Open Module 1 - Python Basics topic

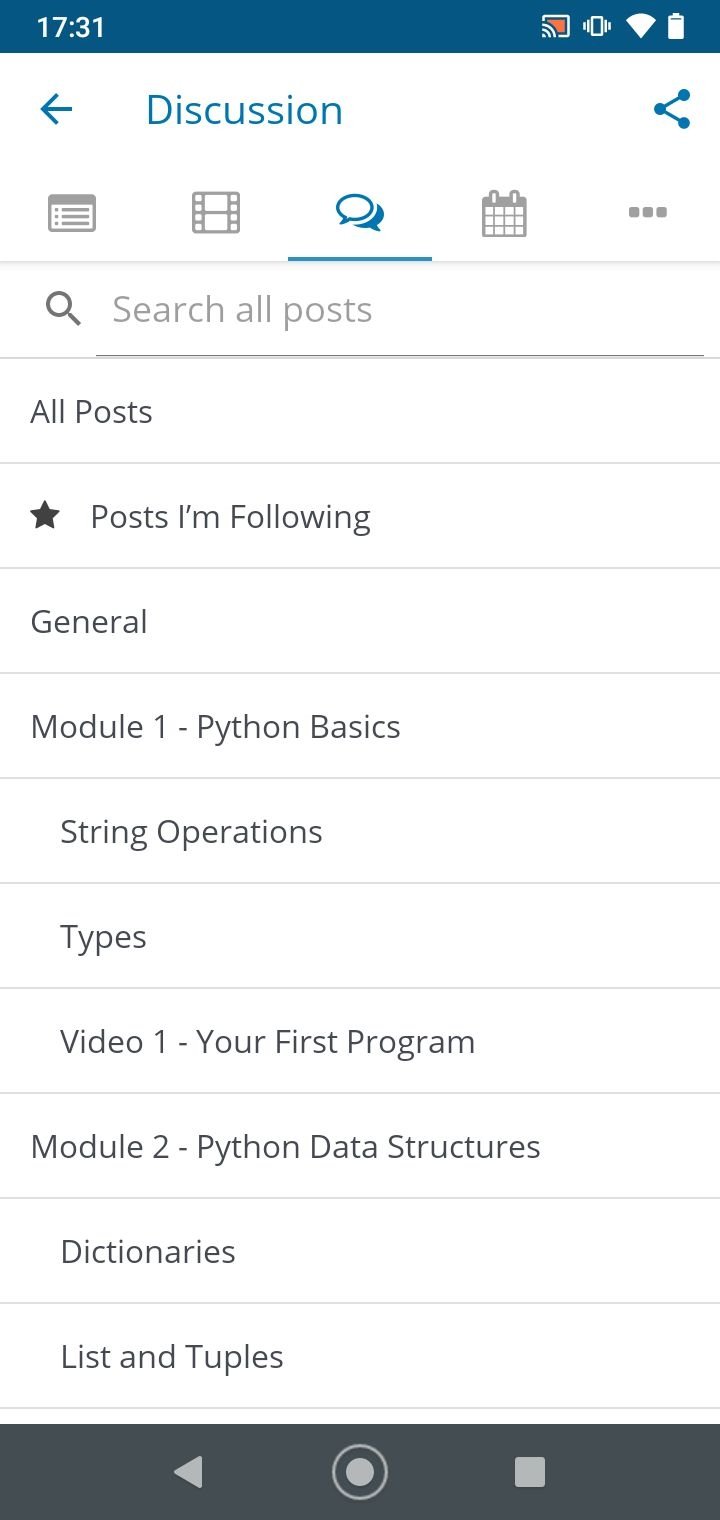tap(360, 727)
